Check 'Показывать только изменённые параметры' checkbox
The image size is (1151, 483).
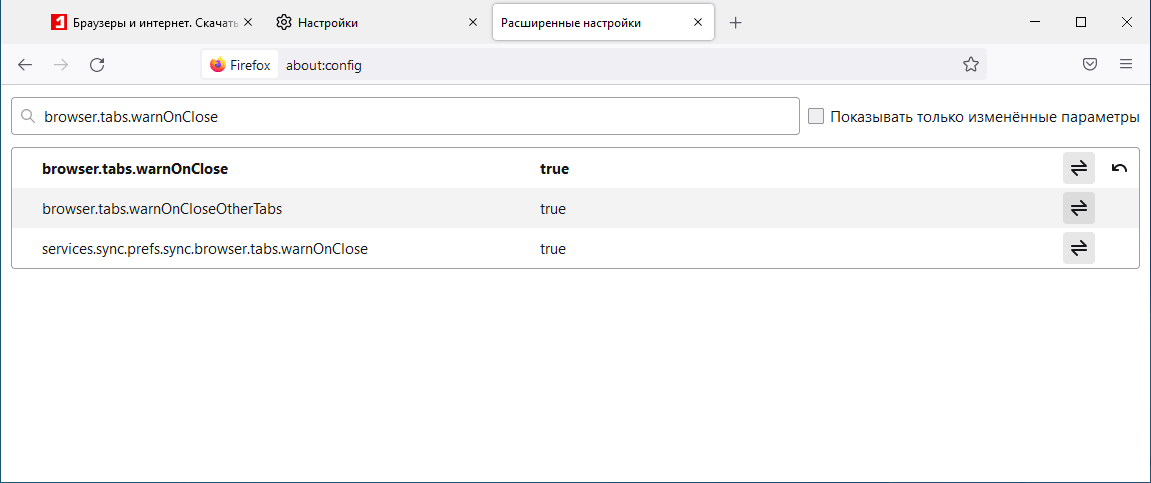tap(816, 116)
